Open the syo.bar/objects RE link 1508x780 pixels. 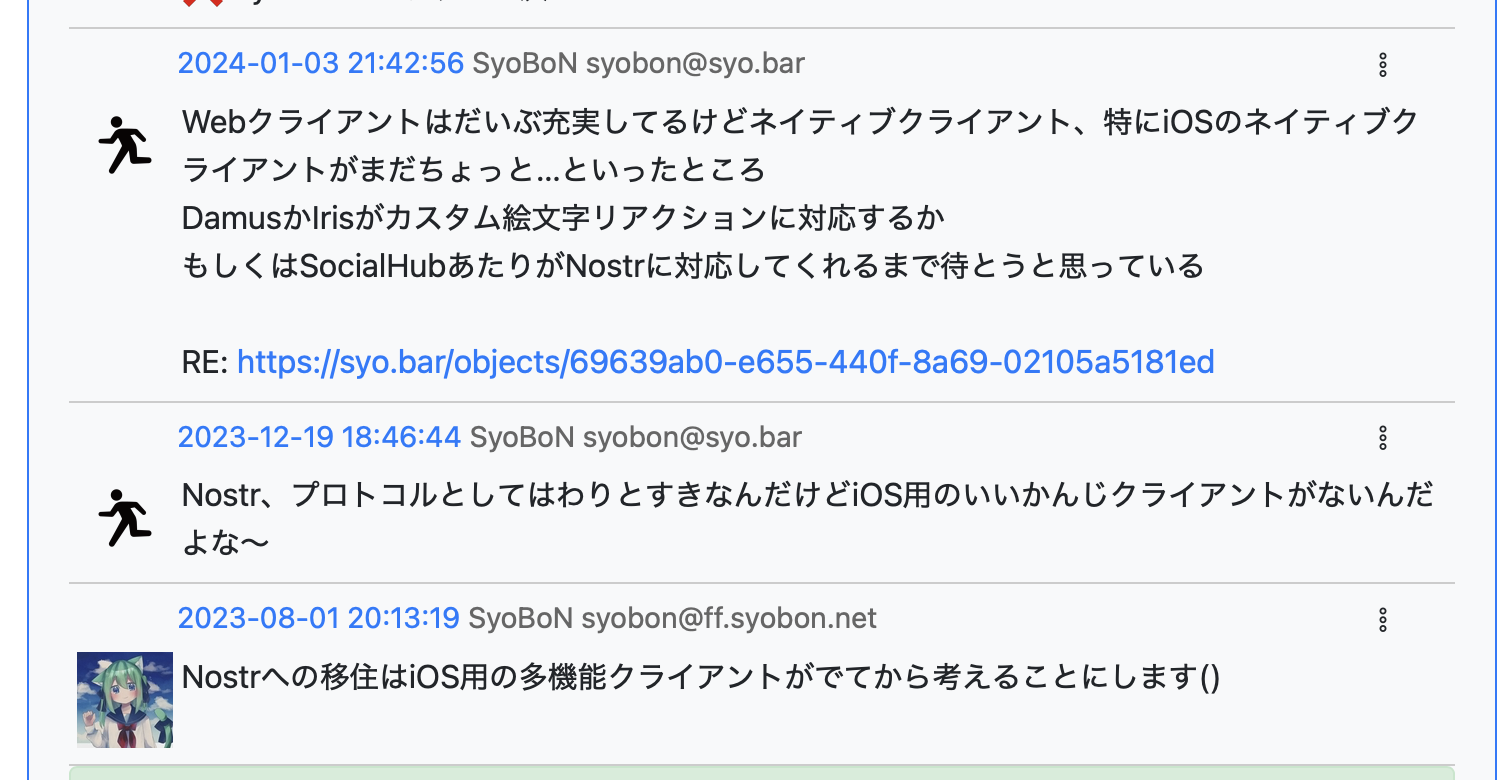pyautogui.click(x=725, y=362)
